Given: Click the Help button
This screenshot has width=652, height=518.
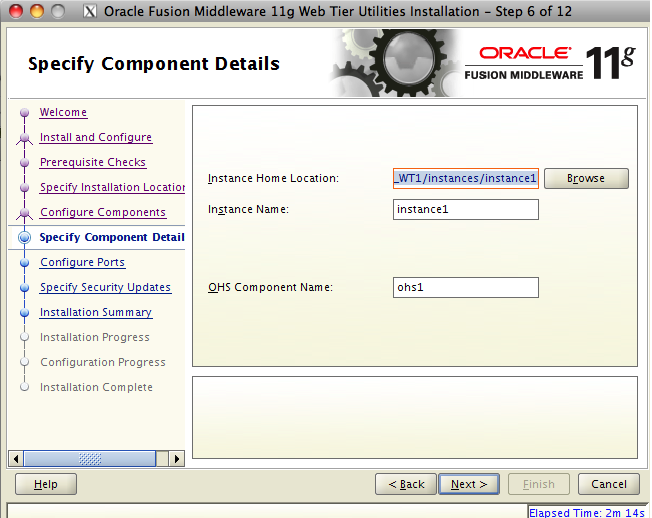Looking at the screenshot, I should pos(46,484).
